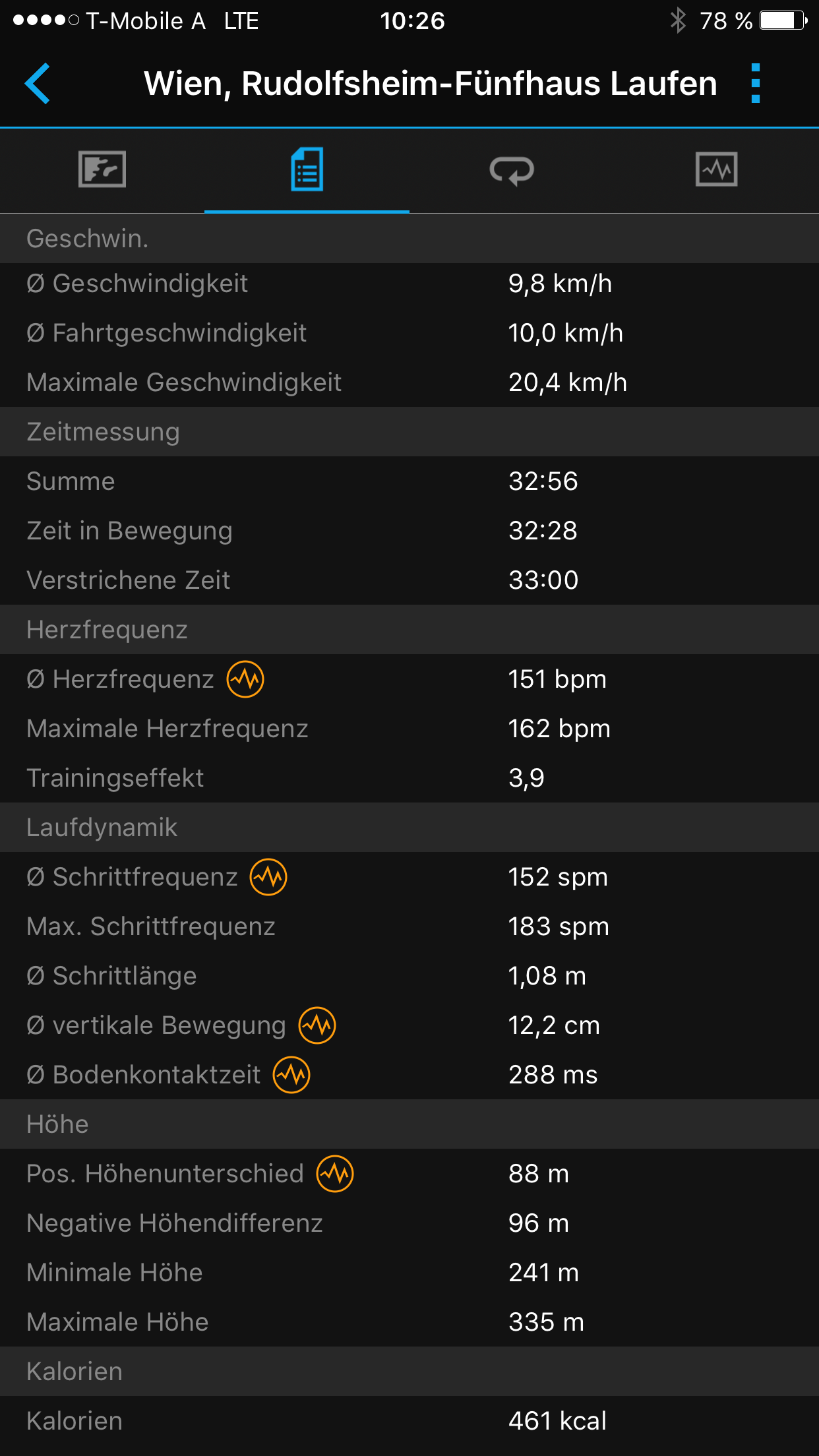Tap chart icon next to Ø Herzfrequenz
The height and width of the screenshot is (1456, 819).
click(245, 679)
